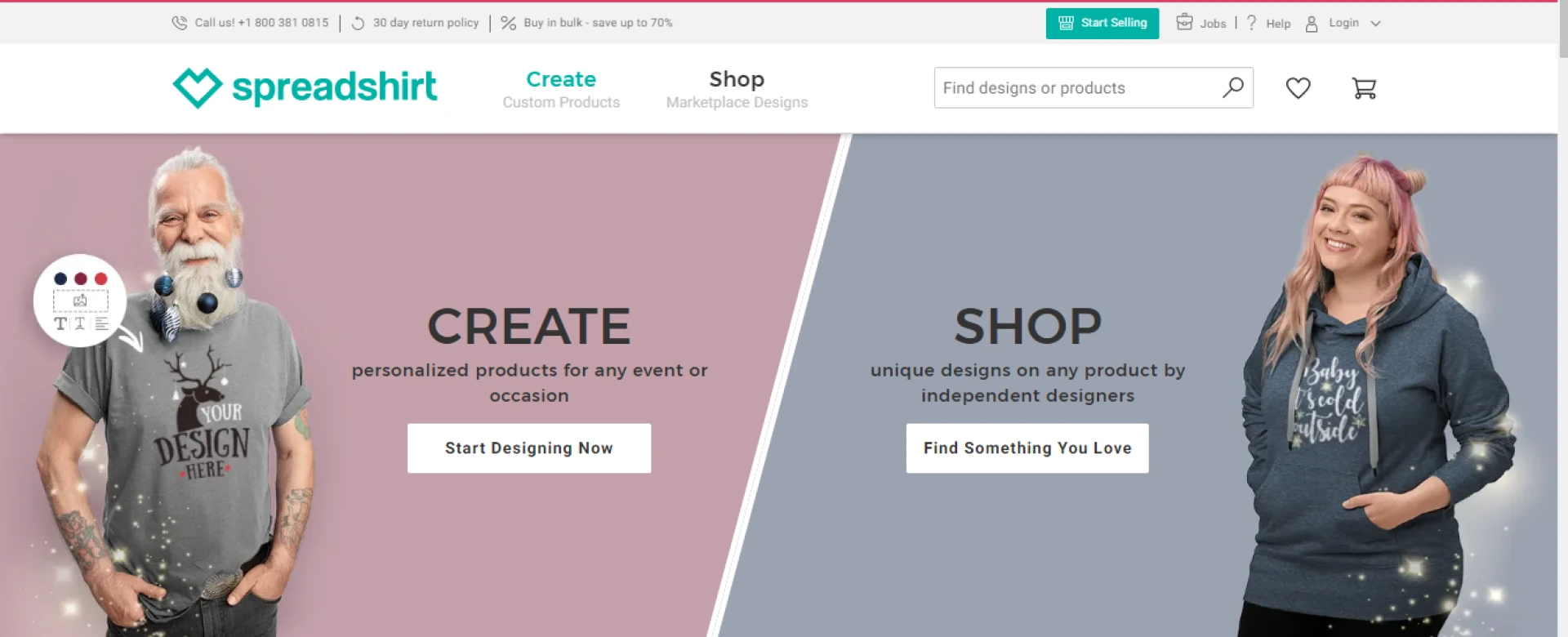
Task: Open Jobs via the briefcase icon
Action: click(1184, 22)
